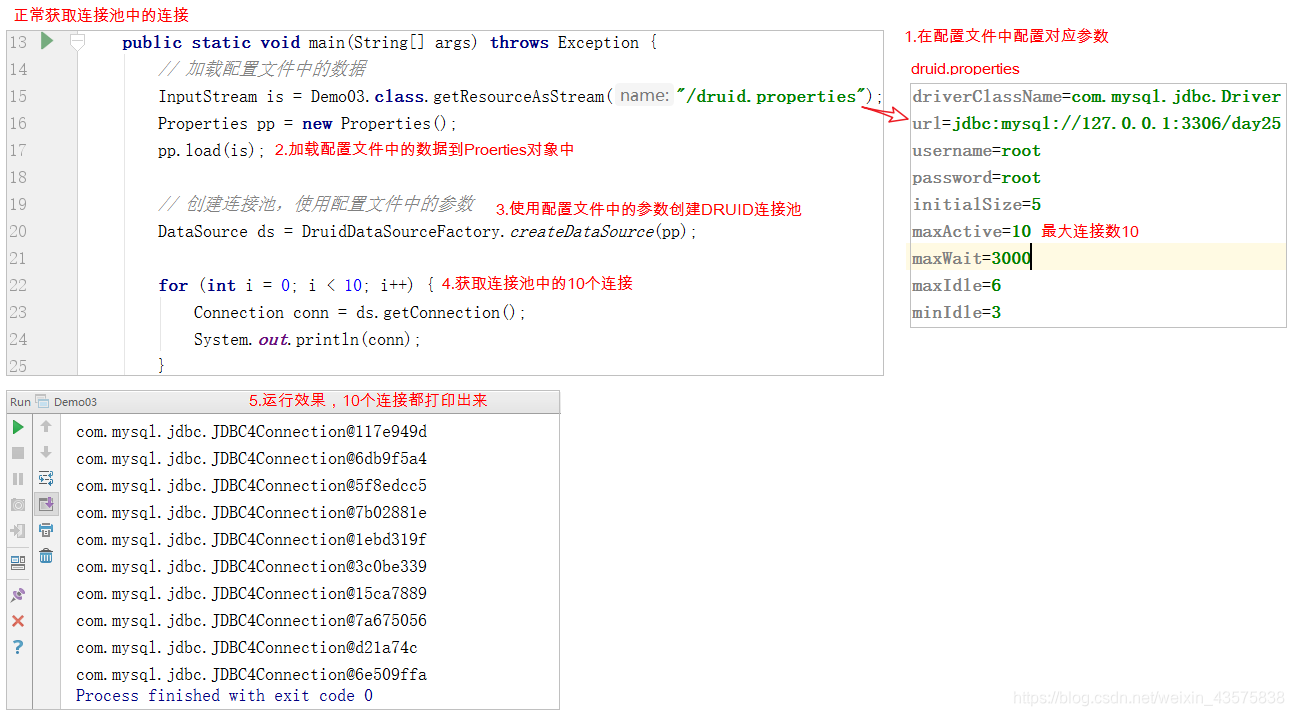Viewport: 1294px width, 716px height.
Task: Click the green Run gutter arrow on line 13
Action: pos(46,41)
